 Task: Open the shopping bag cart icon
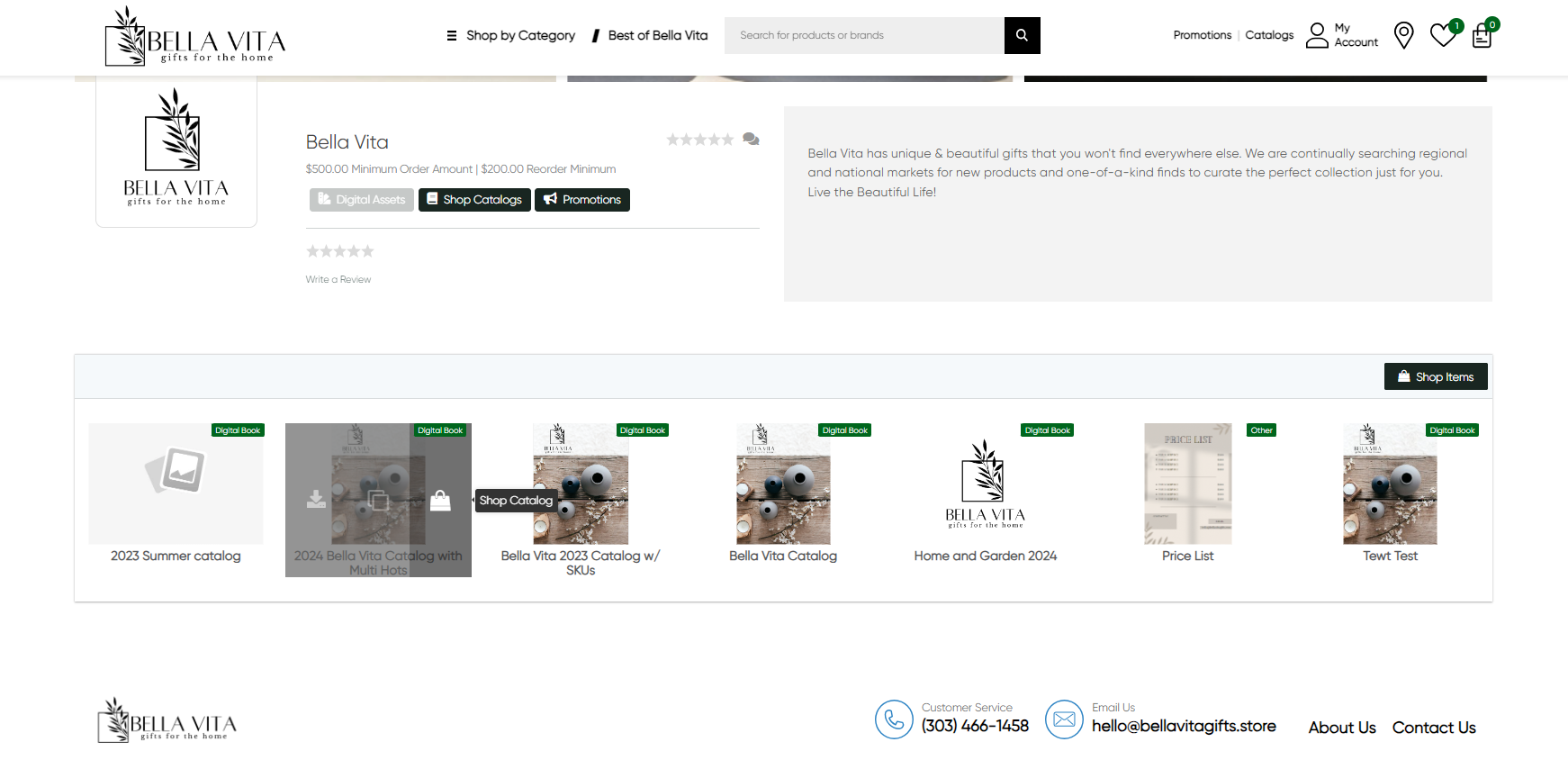click(x=1482, y=36)
